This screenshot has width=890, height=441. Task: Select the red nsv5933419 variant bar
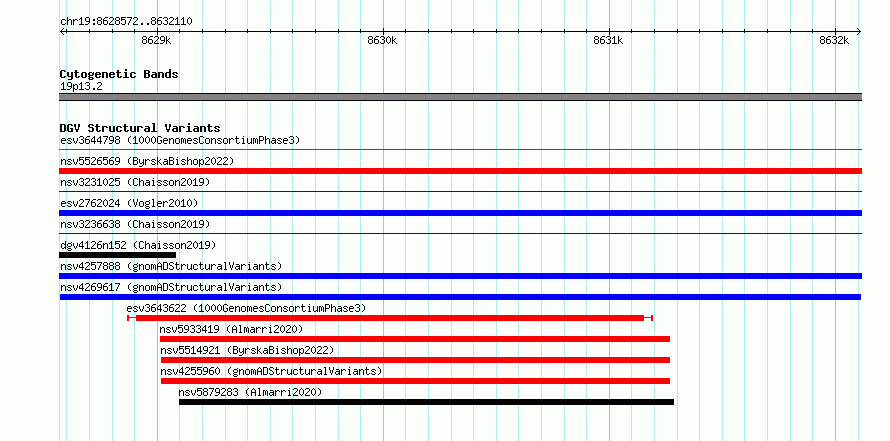(x=415, y=339)
